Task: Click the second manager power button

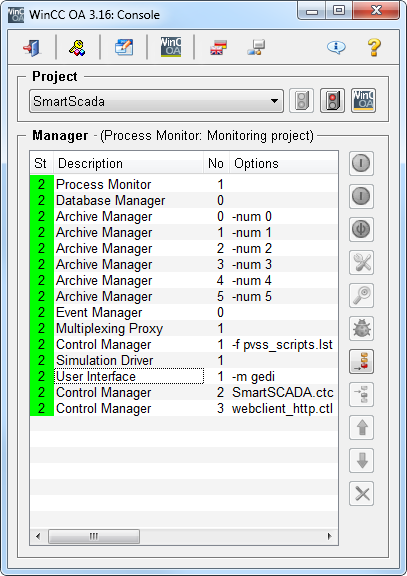Action: [x=361, y=196]
